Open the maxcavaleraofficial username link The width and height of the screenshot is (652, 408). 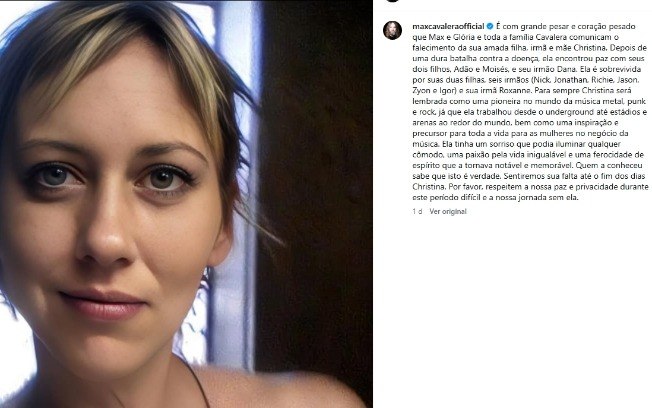(x=448, y=27)
